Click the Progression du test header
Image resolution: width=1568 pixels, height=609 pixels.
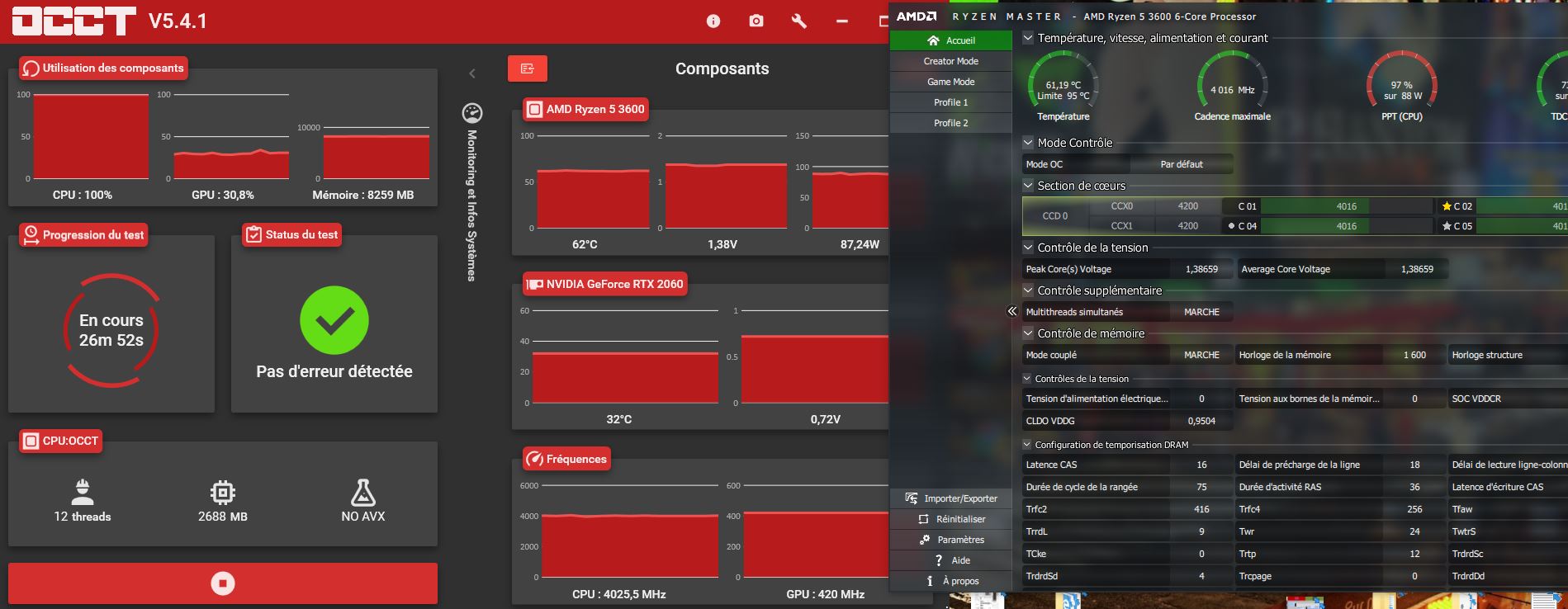[x=84, y=235]
